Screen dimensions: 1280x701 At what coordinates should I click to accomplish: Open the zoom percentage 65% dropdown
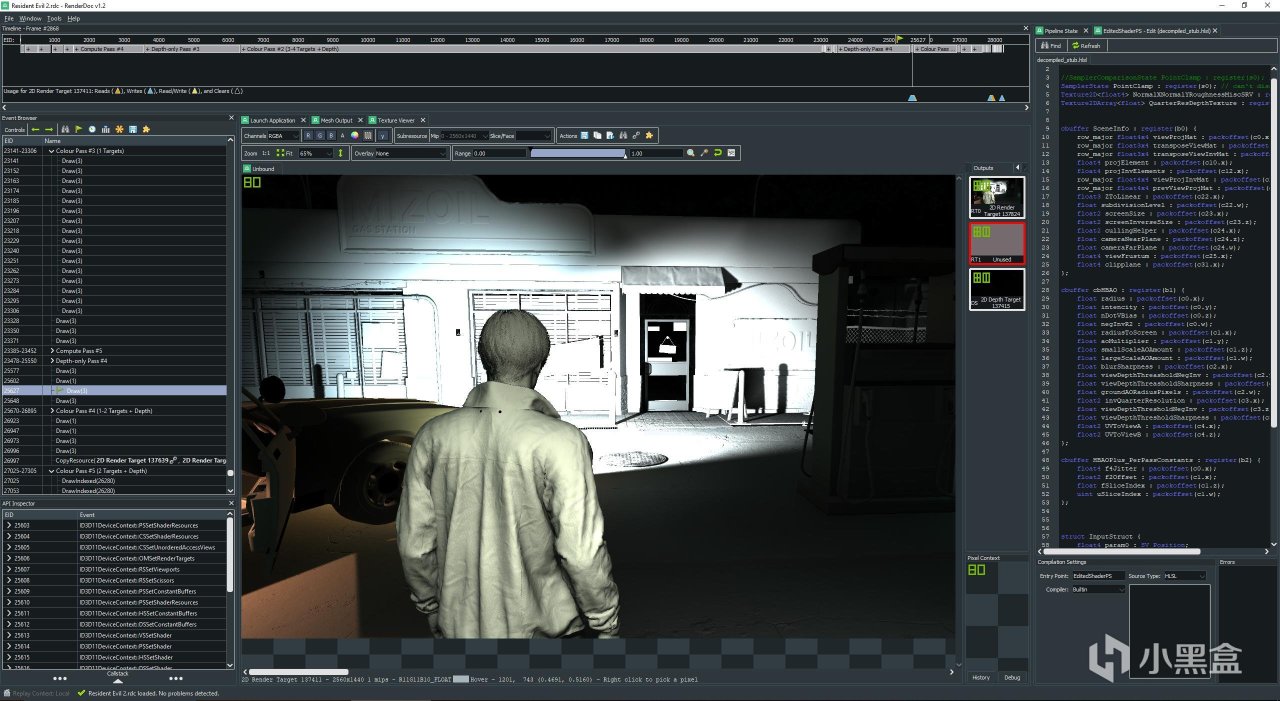point(315,153)
